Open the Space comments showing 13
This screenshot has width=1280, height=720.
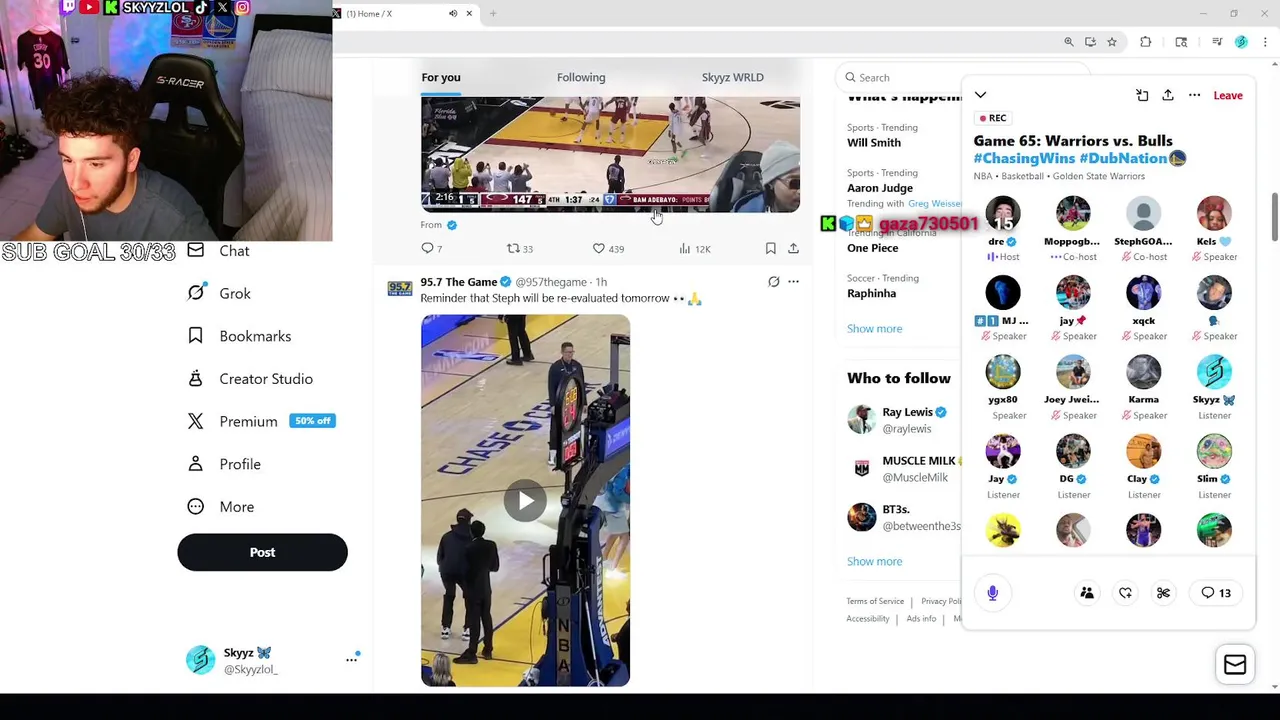(1216, 593)
